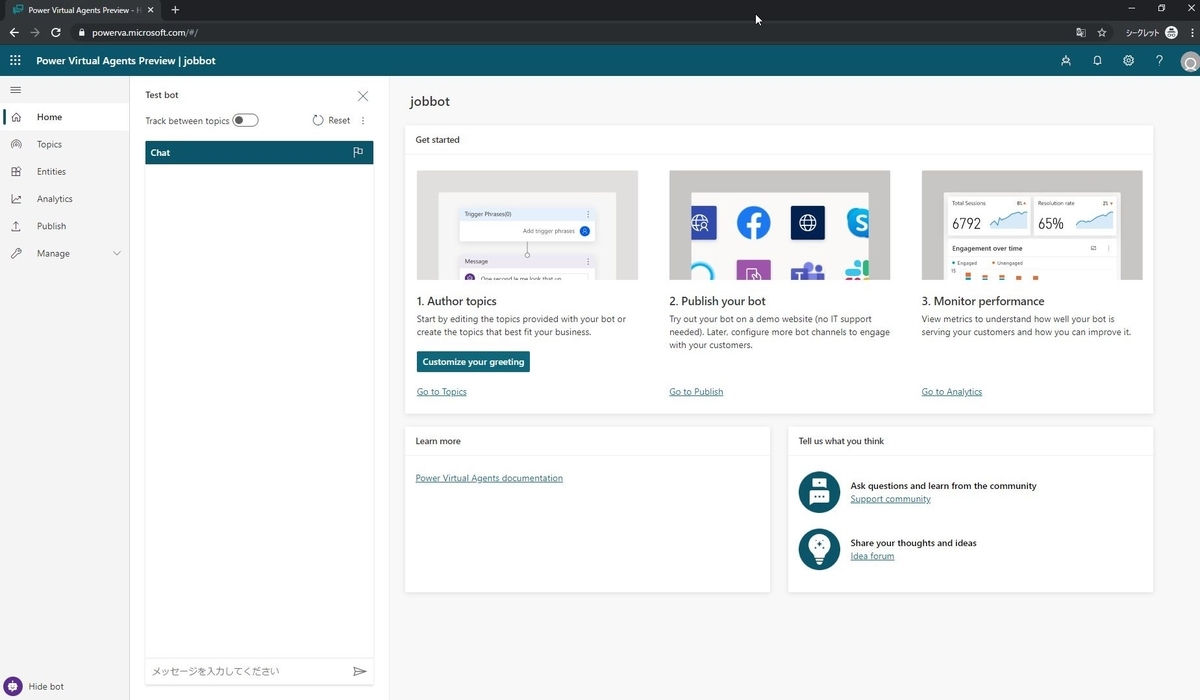Open Idea forum link
The height and width of the screenshot is (700, 1200).
tap(872, 556)
